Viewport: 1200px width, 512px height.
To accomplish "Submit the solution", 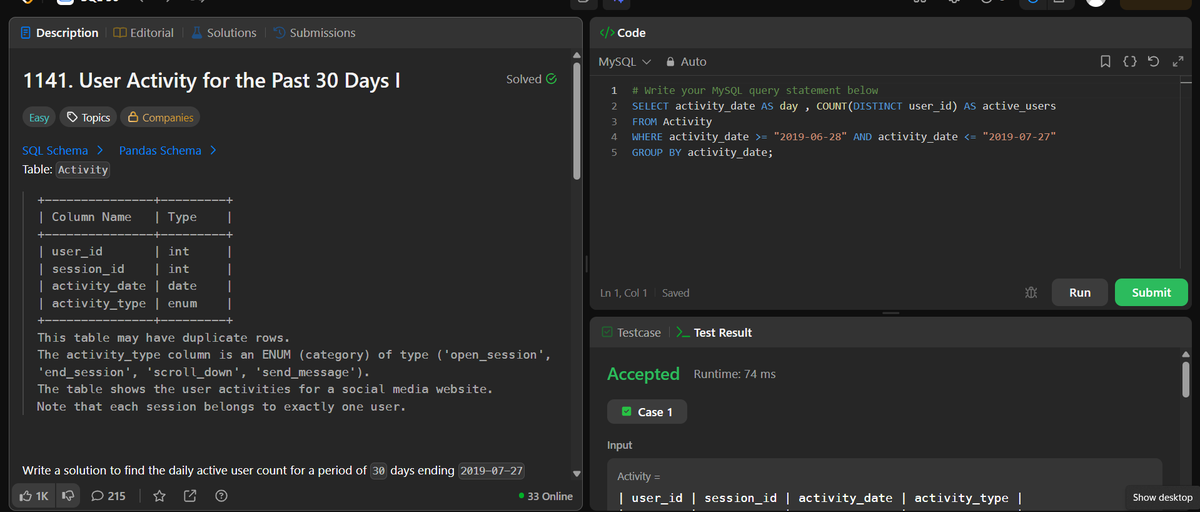I will pyautogui.click(x=1151, y=292).
